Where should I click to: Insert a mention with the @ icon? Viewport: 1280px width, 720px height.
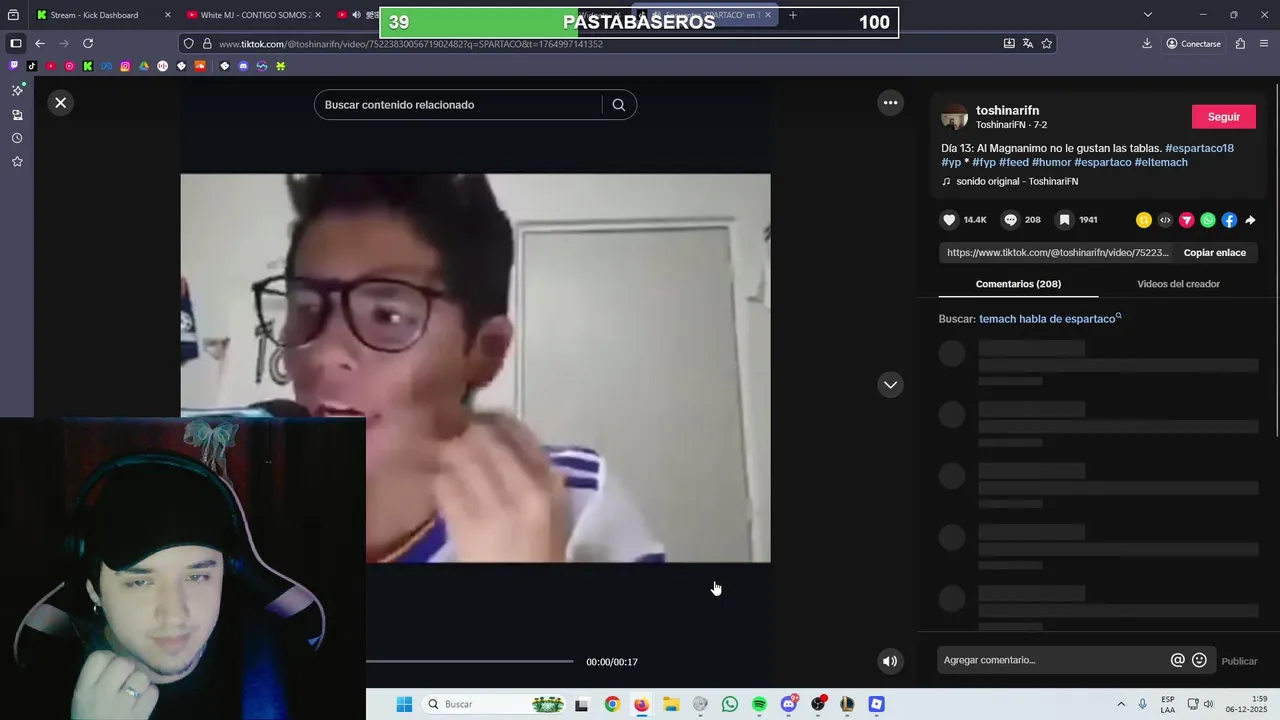pyautogui.click(x=1177, y=660)
